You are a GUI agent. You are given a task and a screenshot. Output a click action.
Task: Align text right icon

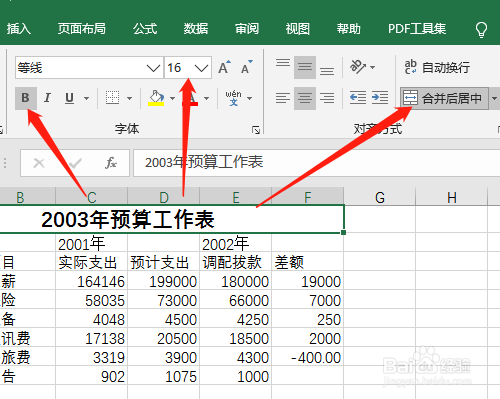pos(327,98)
